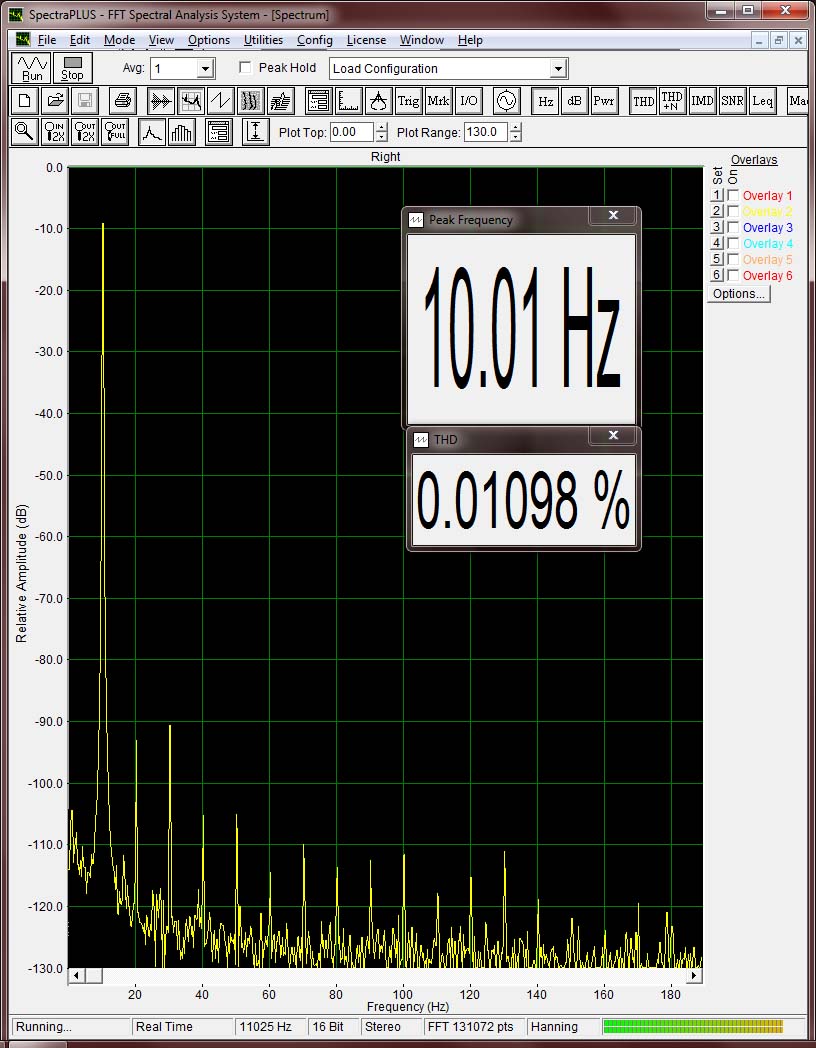This screenshot has height=1048, width=816.
Task: Increase Plot Range with up stepper arrow
Action: click(515, 127)
